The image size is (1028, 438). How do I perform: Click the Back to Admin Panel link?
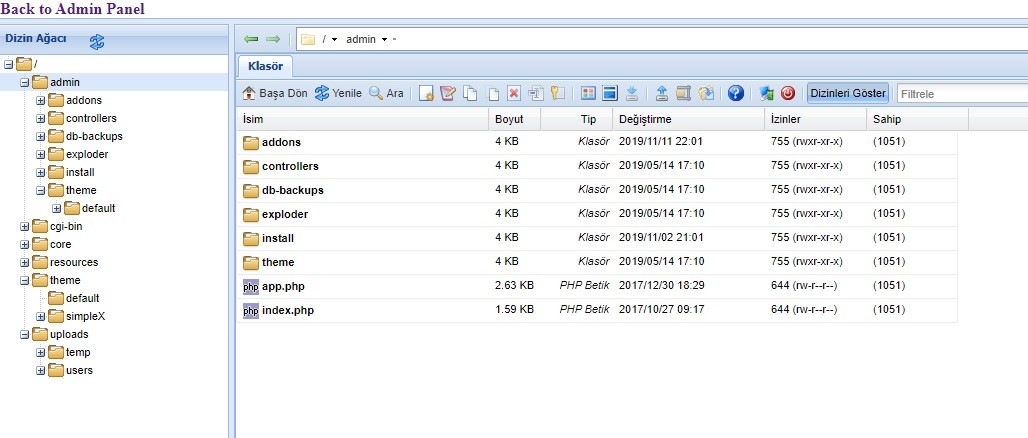[73, 9]
